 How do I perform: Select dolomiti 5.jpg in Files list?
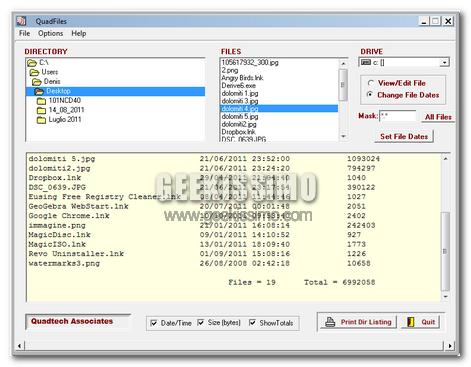pyautogui.click(x=240, y=116)
